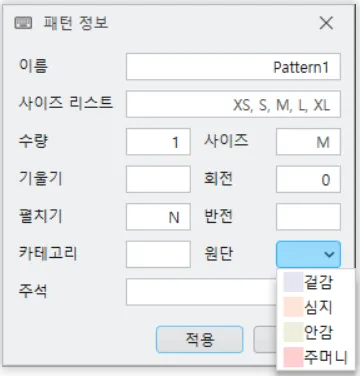Close the 패턴 정보 dialog
Viewport: 360px width, 376px height.
tap(326, 23)
